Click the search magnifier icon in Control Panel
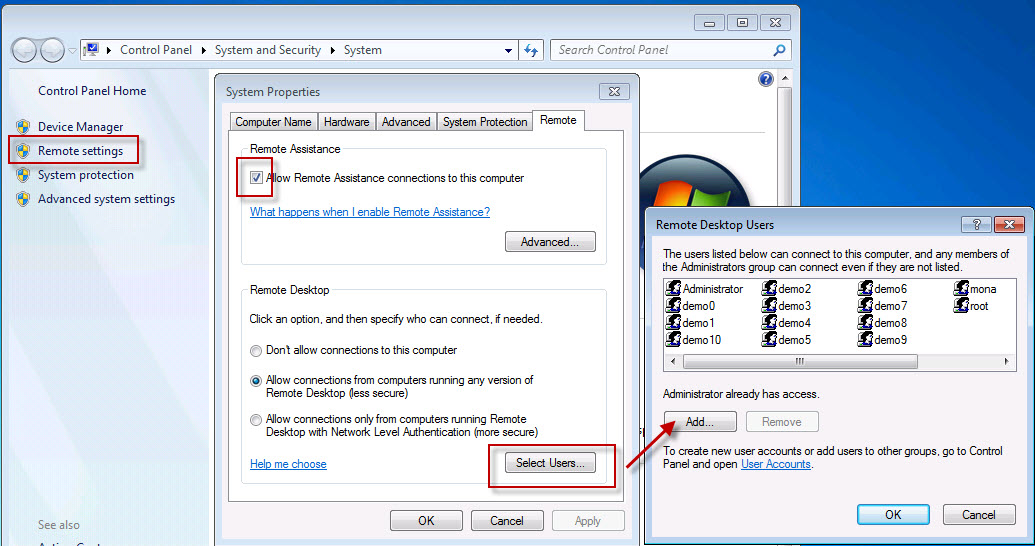Viewport: 1035px width, 546px height. tap(779, 50)
